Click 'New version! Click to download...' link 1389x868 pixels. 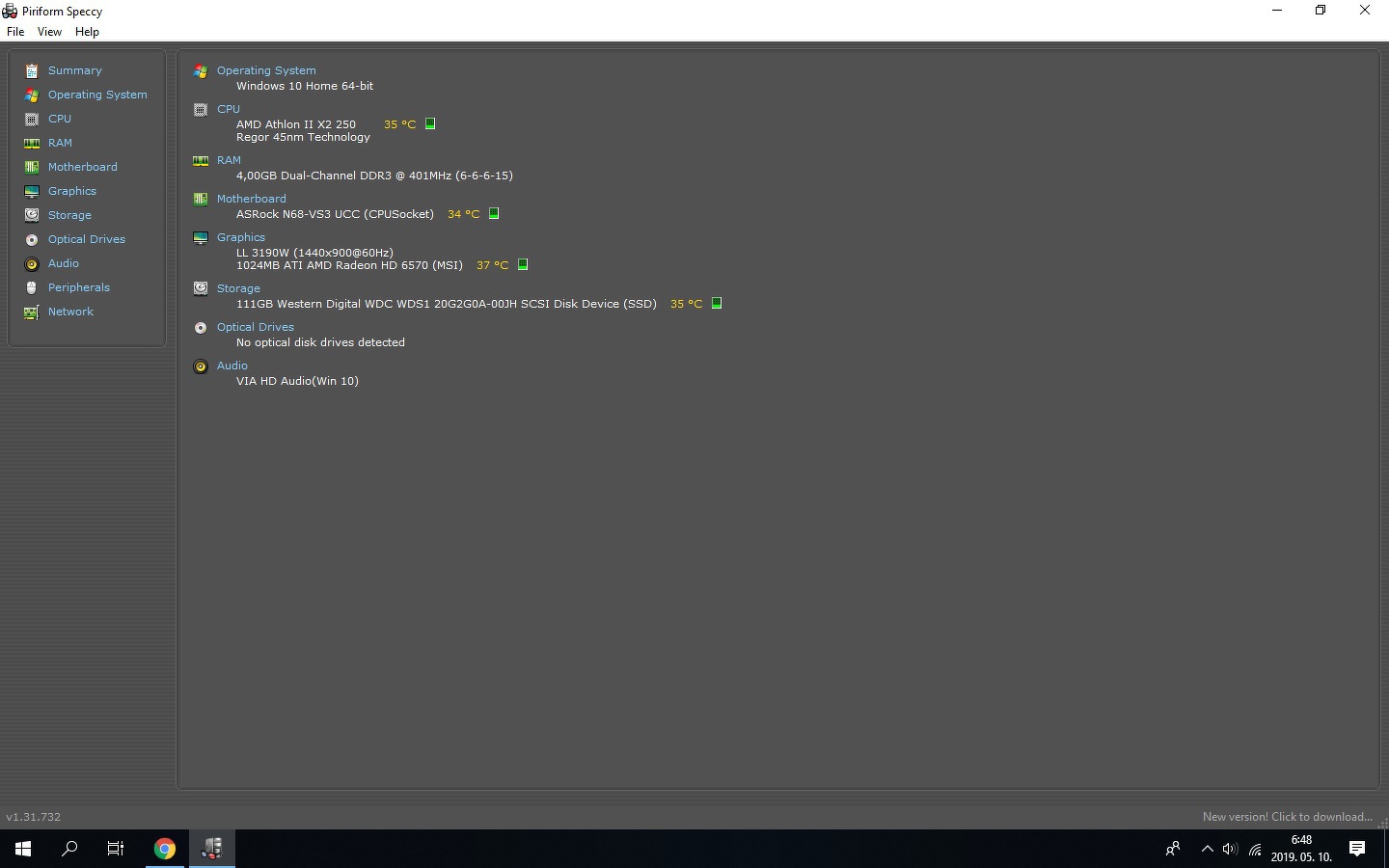1288,817
